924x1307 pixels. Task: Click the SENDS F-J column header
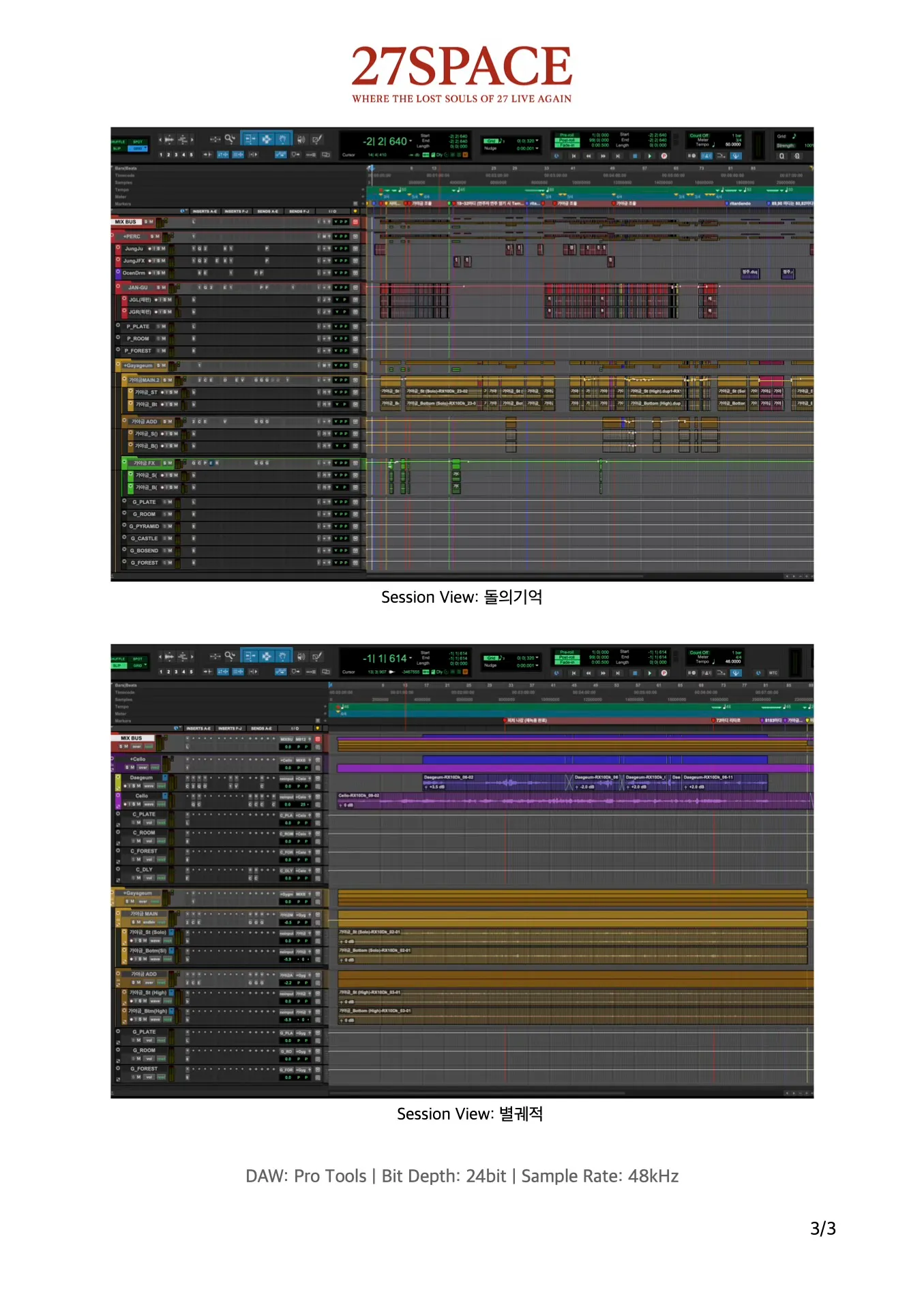click(x=299, y=211)
